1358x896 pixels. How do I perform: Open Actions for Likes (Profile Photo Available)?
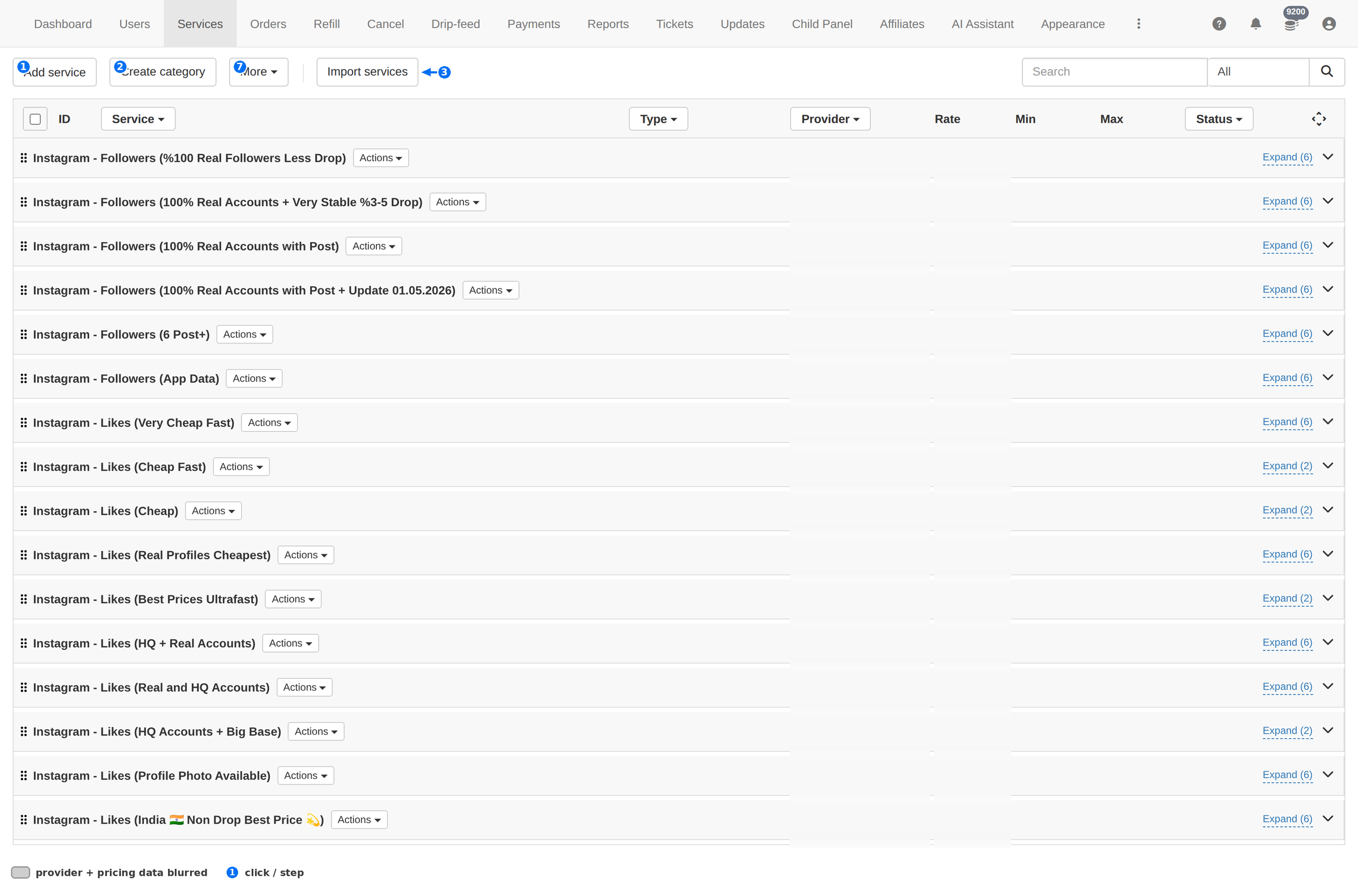(x=306, y=776)
